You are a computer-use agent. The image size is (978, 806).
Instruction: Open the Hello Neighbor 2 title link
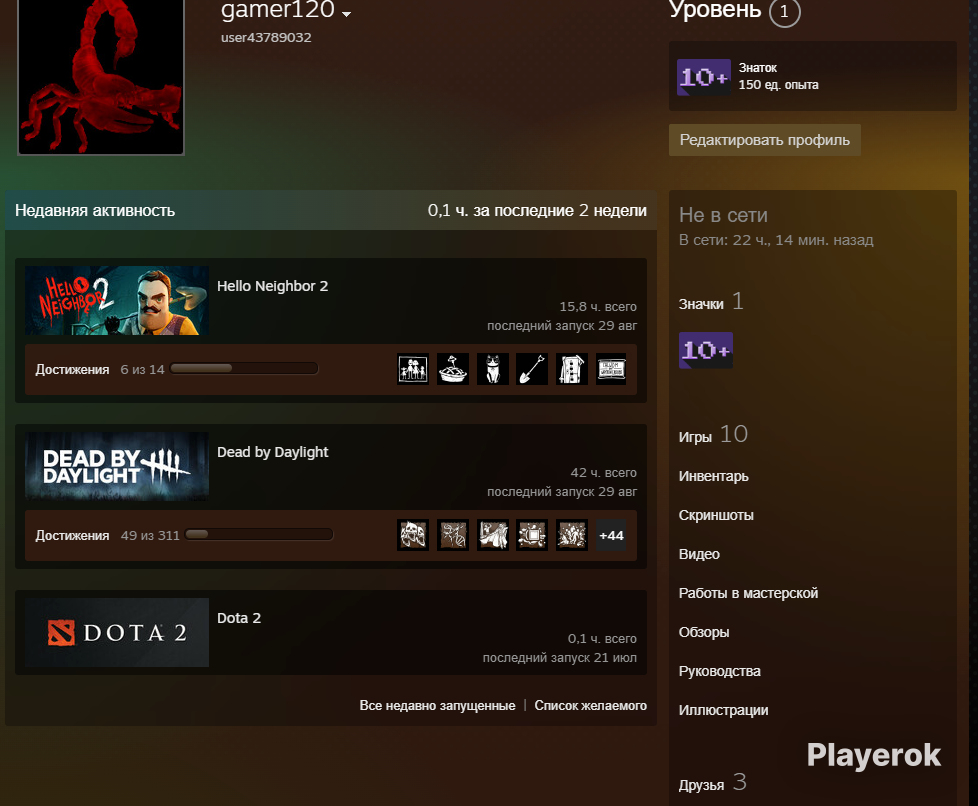pos(273,286)
